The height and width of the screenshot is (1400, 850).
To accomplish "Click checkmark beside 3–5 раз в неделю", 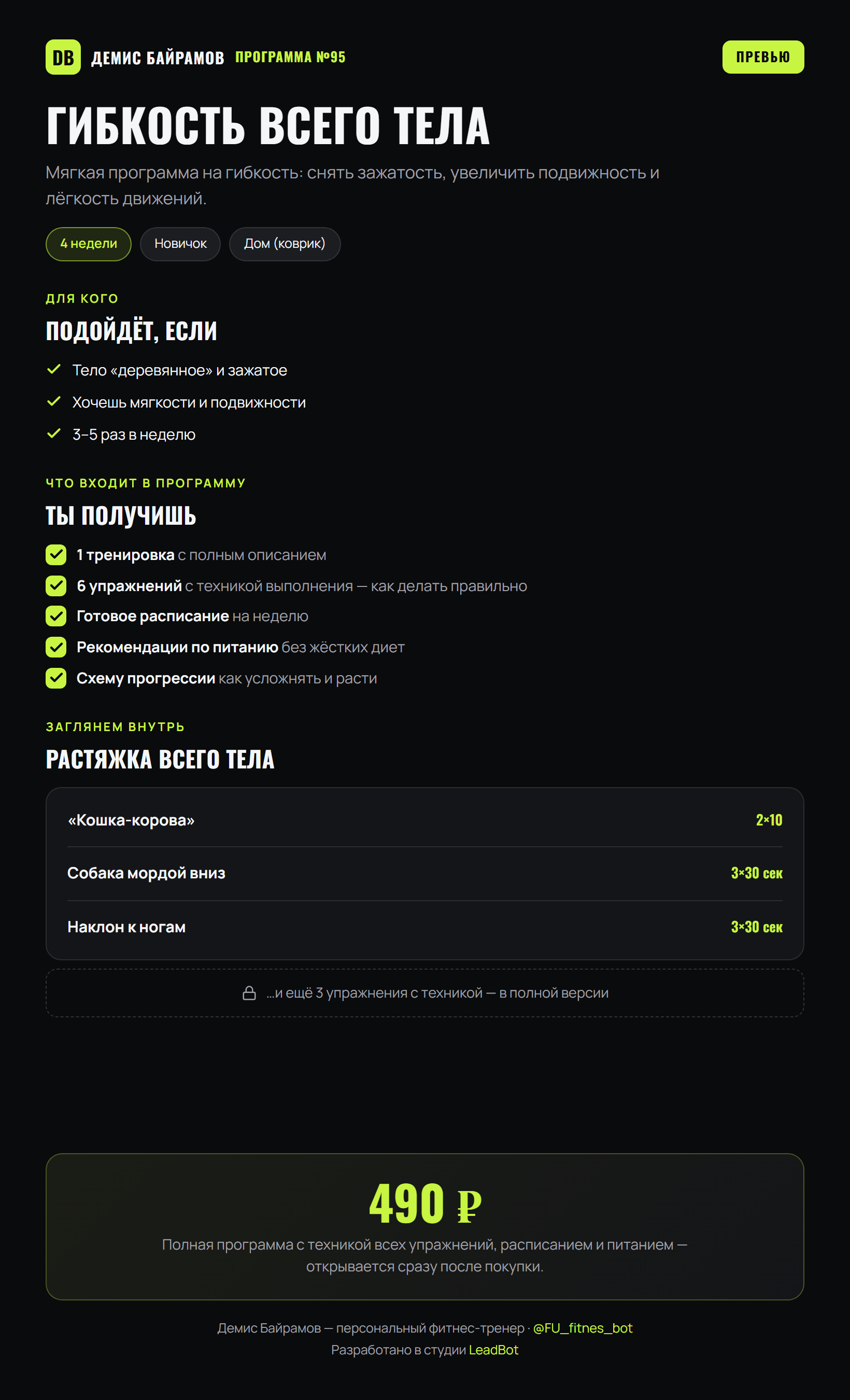I will click(54, 433).
